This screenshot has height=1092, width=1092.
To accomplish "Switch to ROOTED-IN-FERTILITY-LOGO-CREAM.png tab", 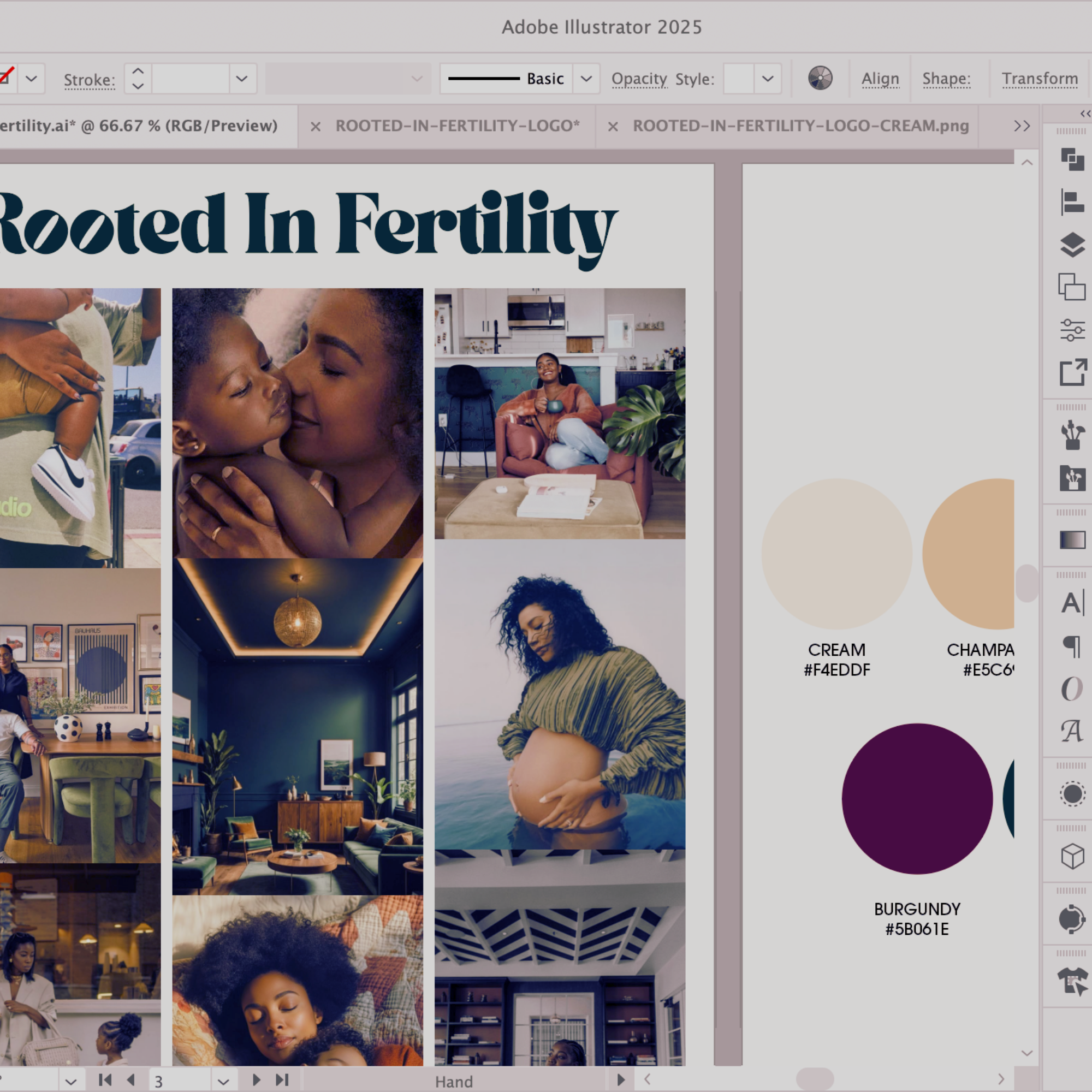I will (x=800, y=126).
